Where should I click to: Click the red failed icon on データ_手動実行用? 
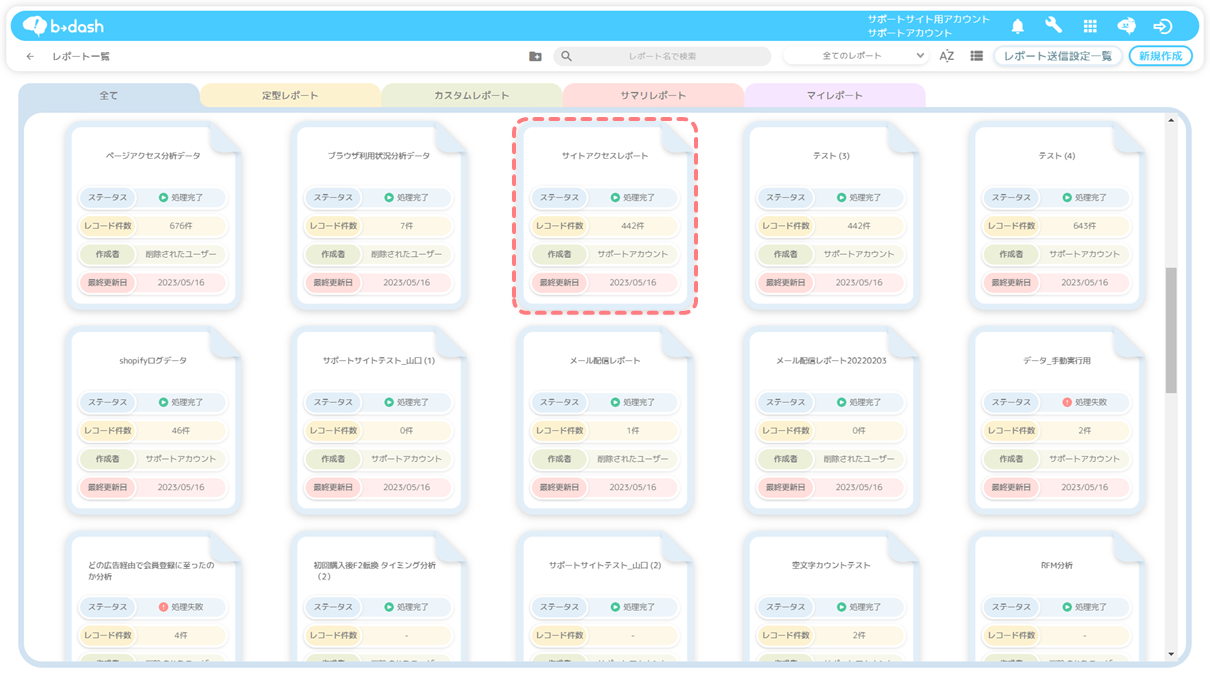[x=1067, y=402]
